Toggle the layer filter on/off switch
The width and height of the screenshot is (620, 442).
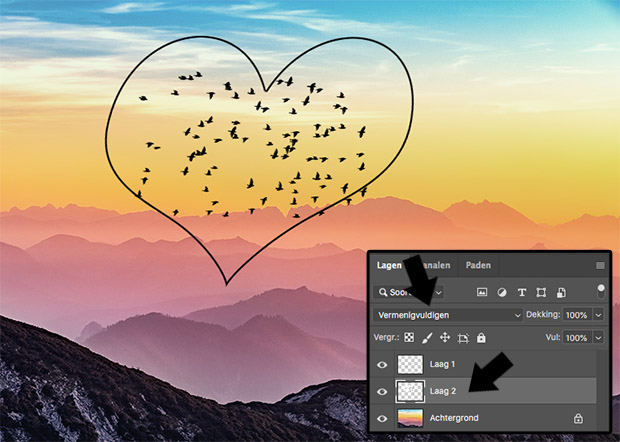click(601, 291)
